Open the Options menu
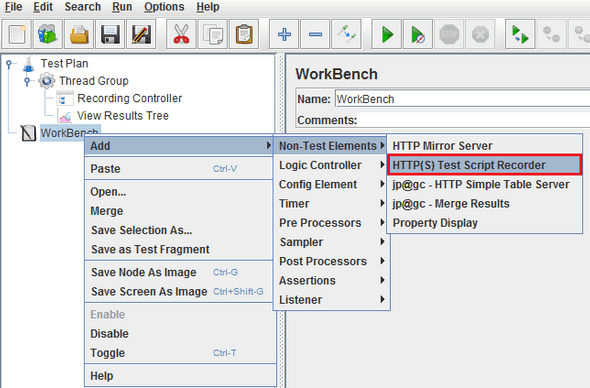Screen dimensions: 590x388 point(164,7)
